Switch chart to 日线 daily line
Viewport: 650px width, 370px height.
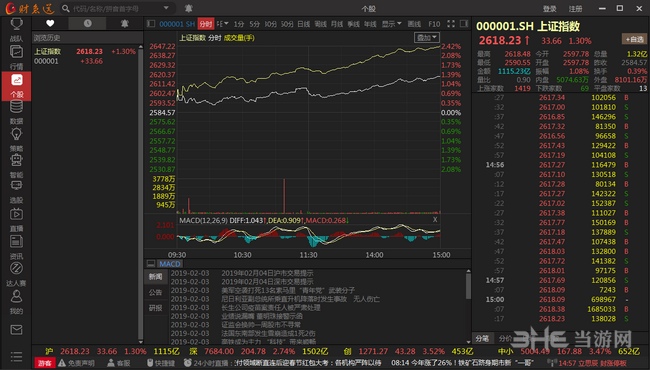[x=303, y=24]
